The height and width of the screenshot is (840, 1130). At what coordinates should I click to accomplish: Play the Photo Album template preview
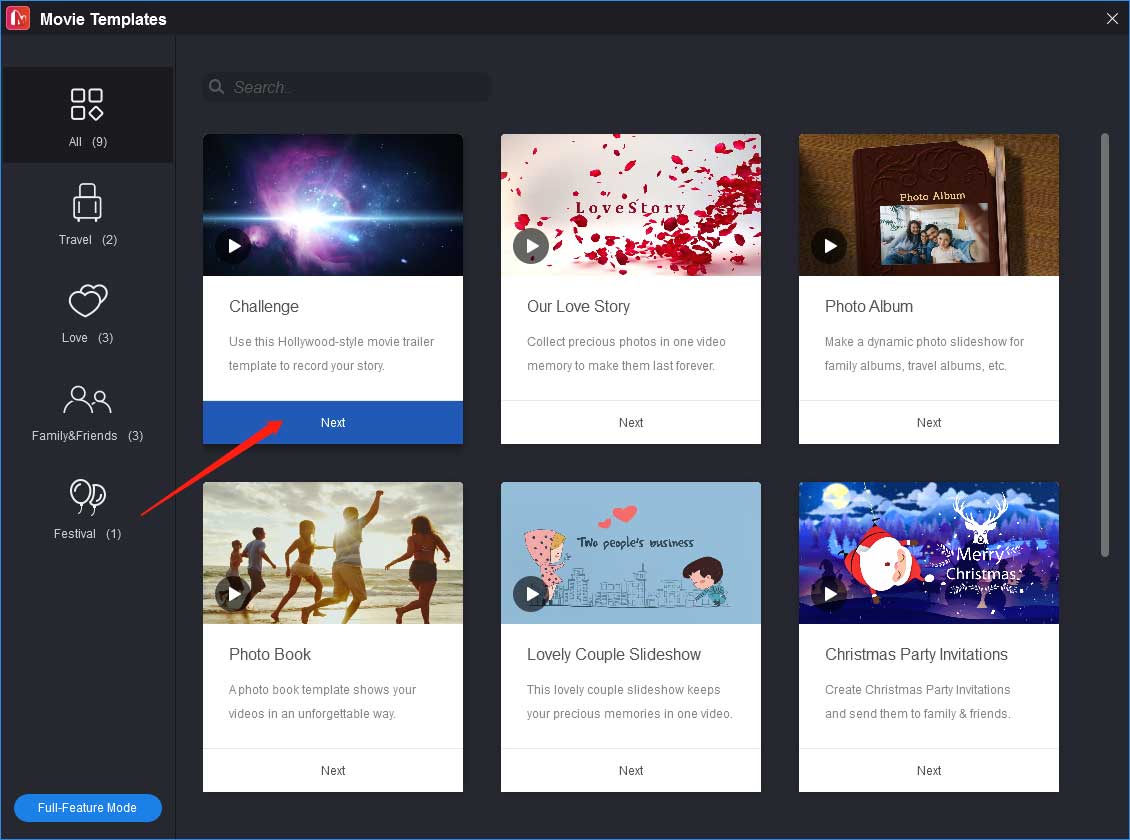(829, 246)
